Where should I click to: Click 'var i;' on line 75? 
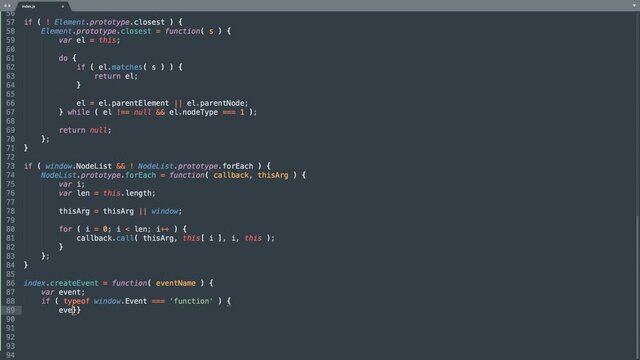click(71, 184)
